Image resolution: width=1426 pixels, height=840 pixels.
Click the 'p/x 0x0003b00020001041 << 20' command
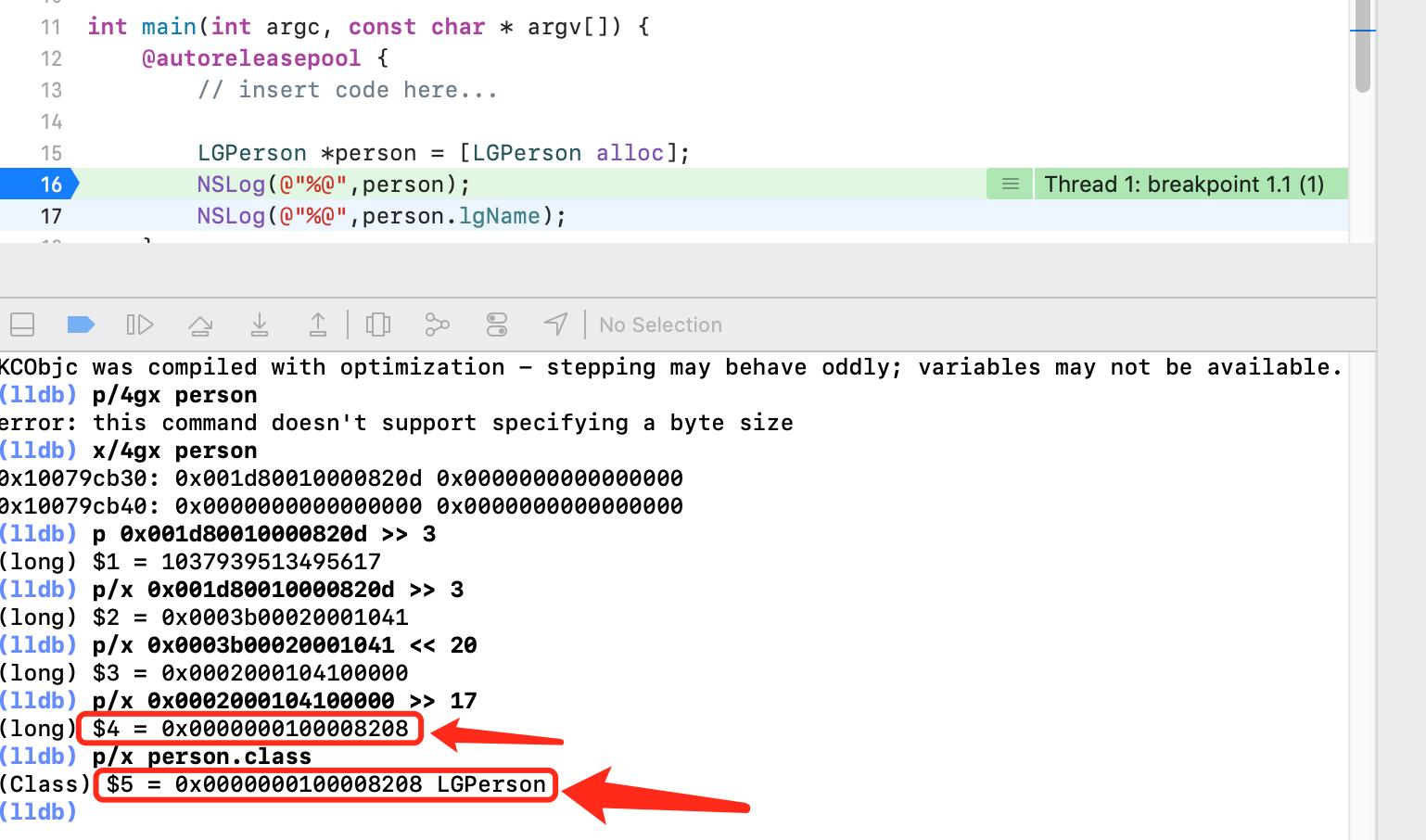click(285, 645)
